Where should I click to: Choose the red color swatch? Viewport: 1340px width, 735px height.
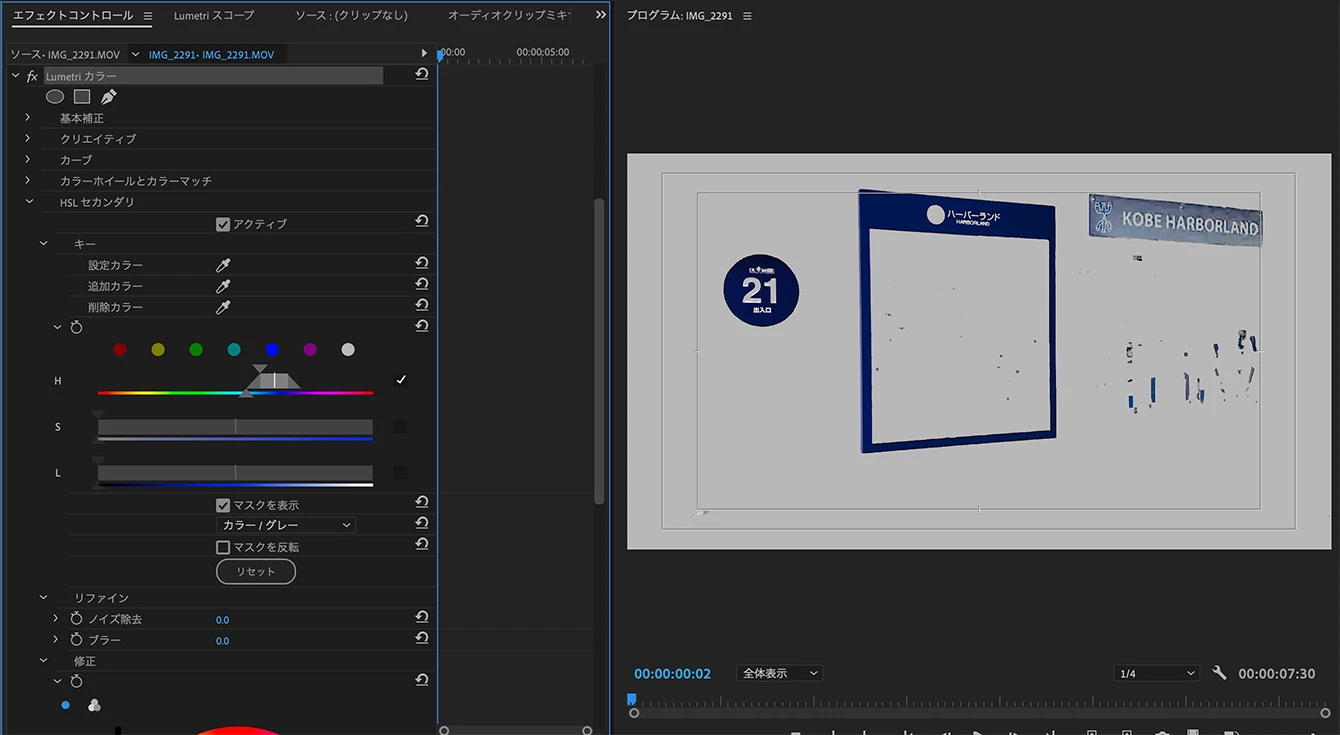point(120,349)
